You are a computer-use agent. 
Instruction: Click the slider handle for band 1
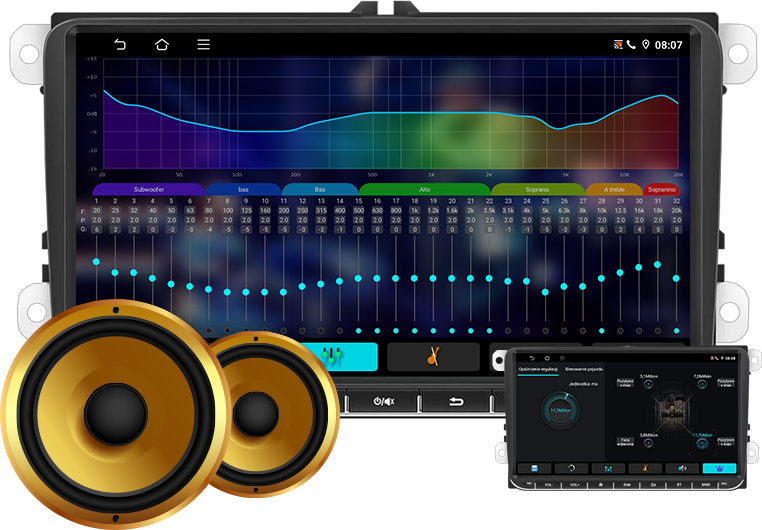pyautogui.click(x=96, y=262)
